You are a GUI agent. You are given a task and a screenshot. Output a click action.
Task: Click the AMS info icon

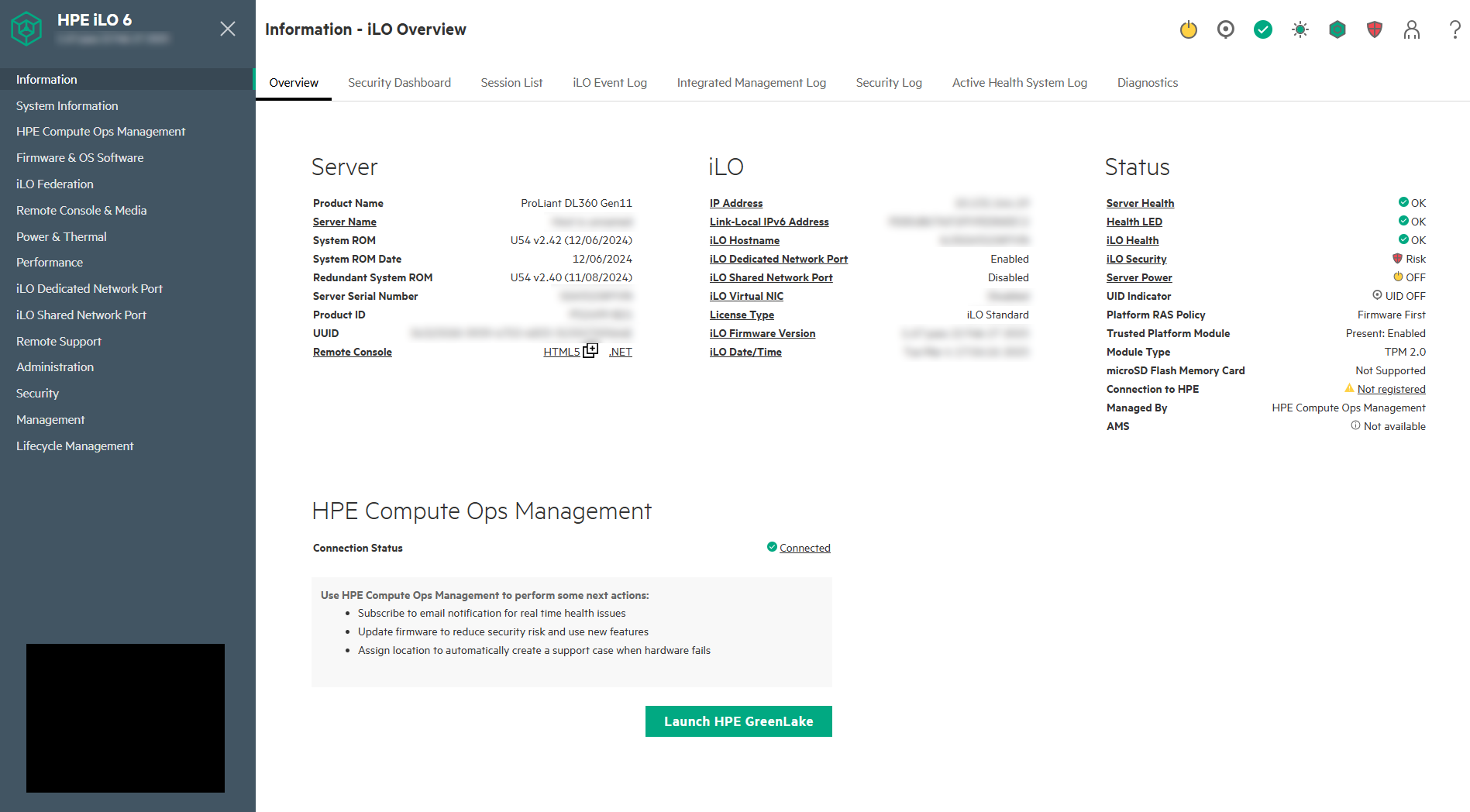point(1355,425)
